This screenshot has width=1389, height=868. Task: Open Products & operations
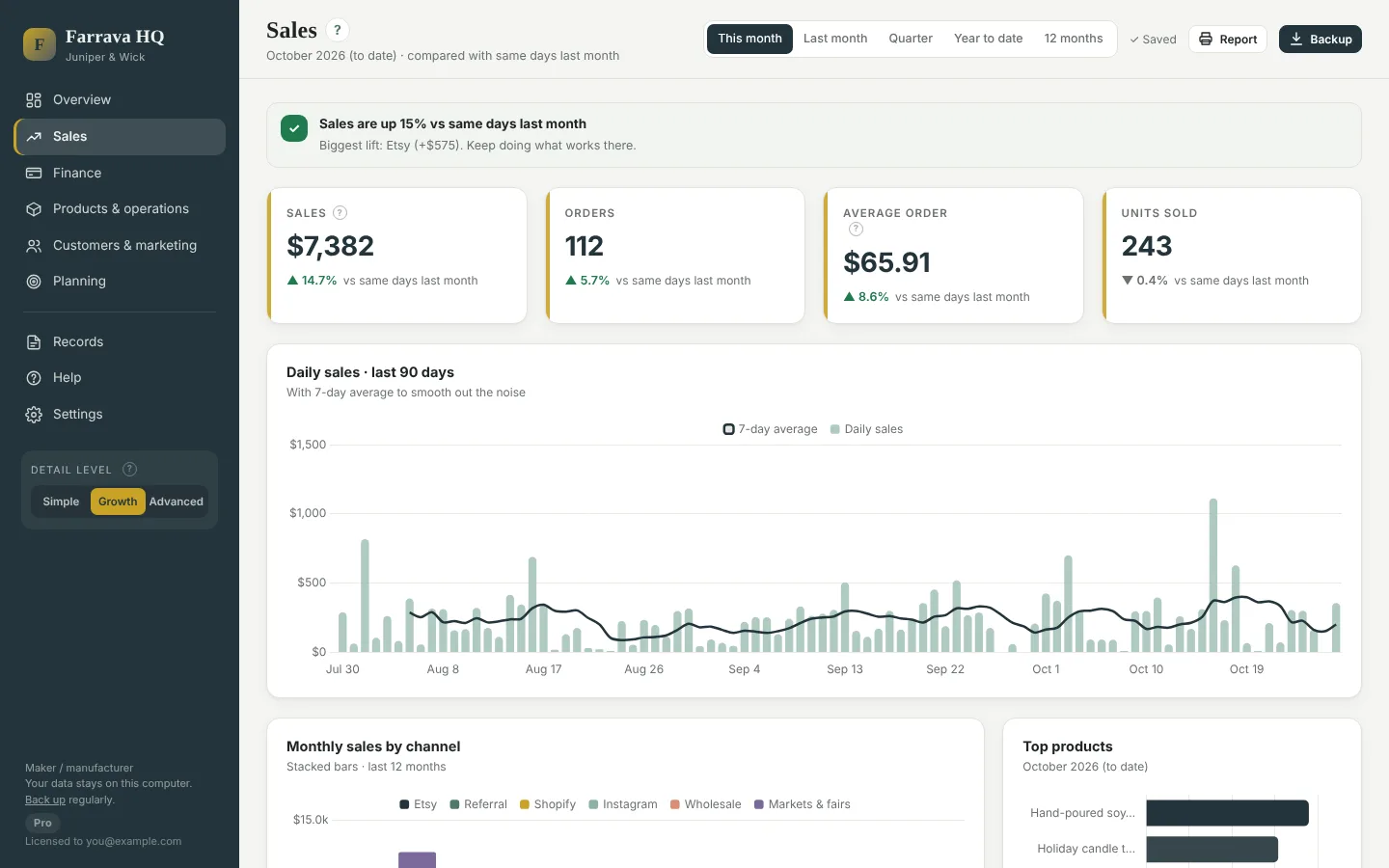coord(120,209)
